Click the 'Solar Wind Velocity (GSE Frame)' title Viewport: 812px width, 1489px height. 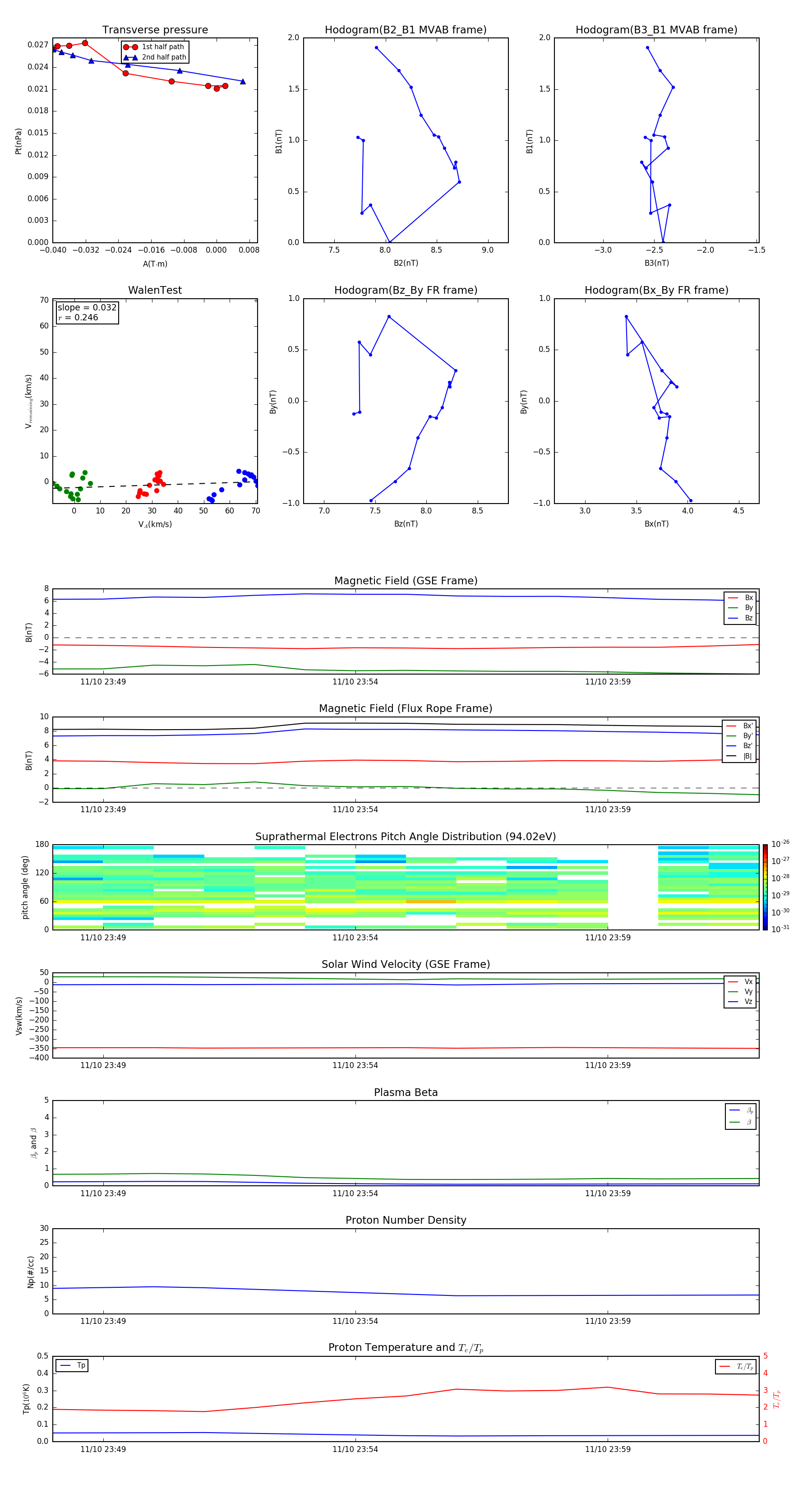[406, 964]
